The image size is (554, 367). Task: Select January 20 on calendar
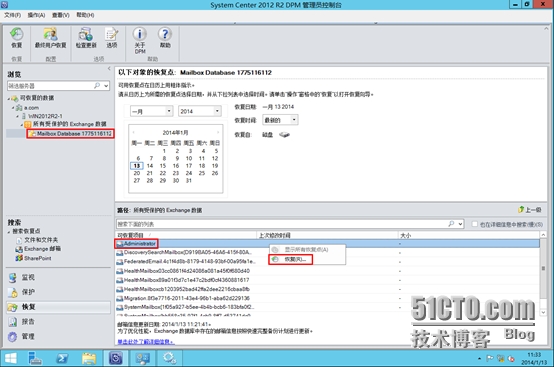point(137,173)
